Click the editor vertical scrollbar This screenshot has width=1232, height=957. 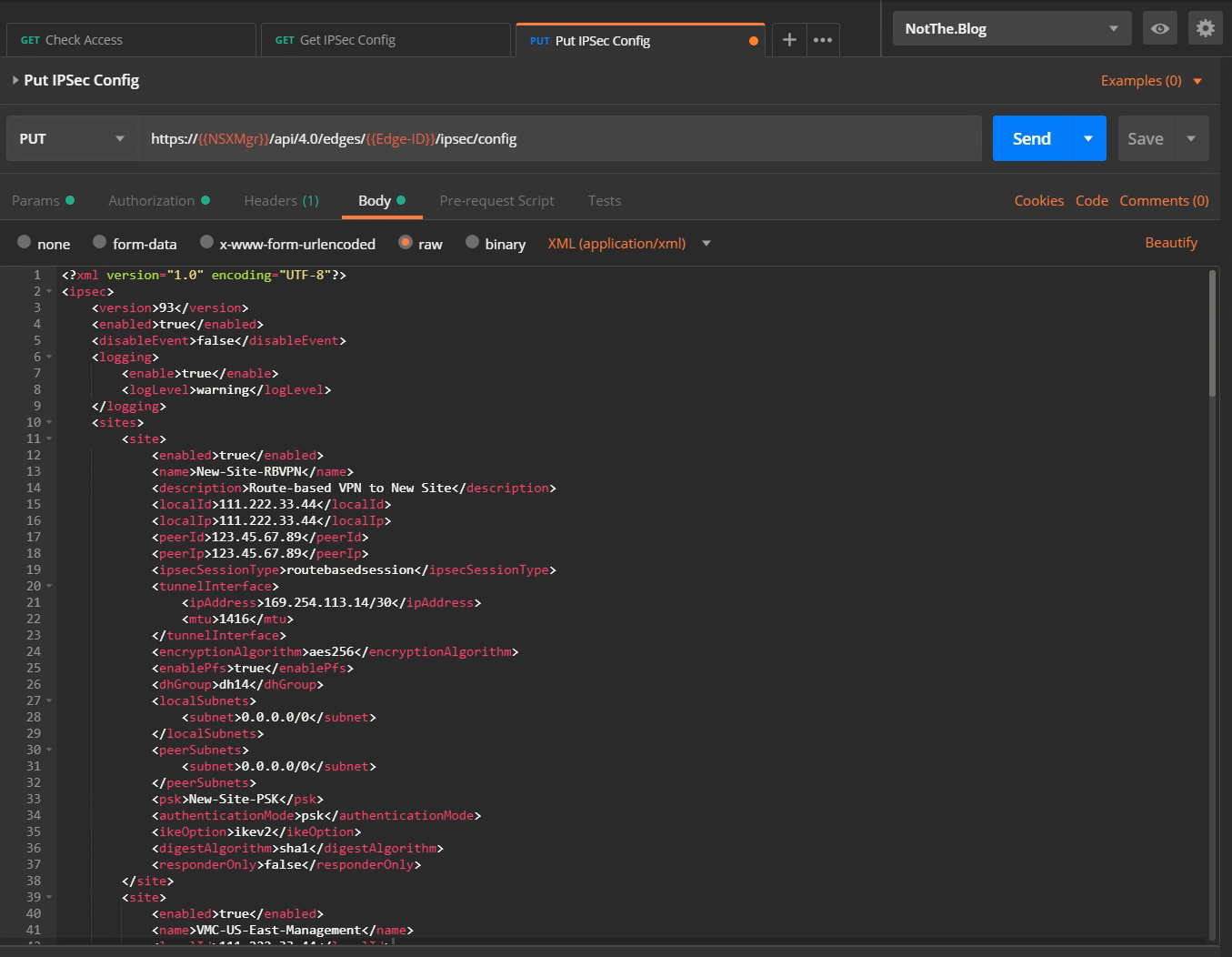(1212, 334)
